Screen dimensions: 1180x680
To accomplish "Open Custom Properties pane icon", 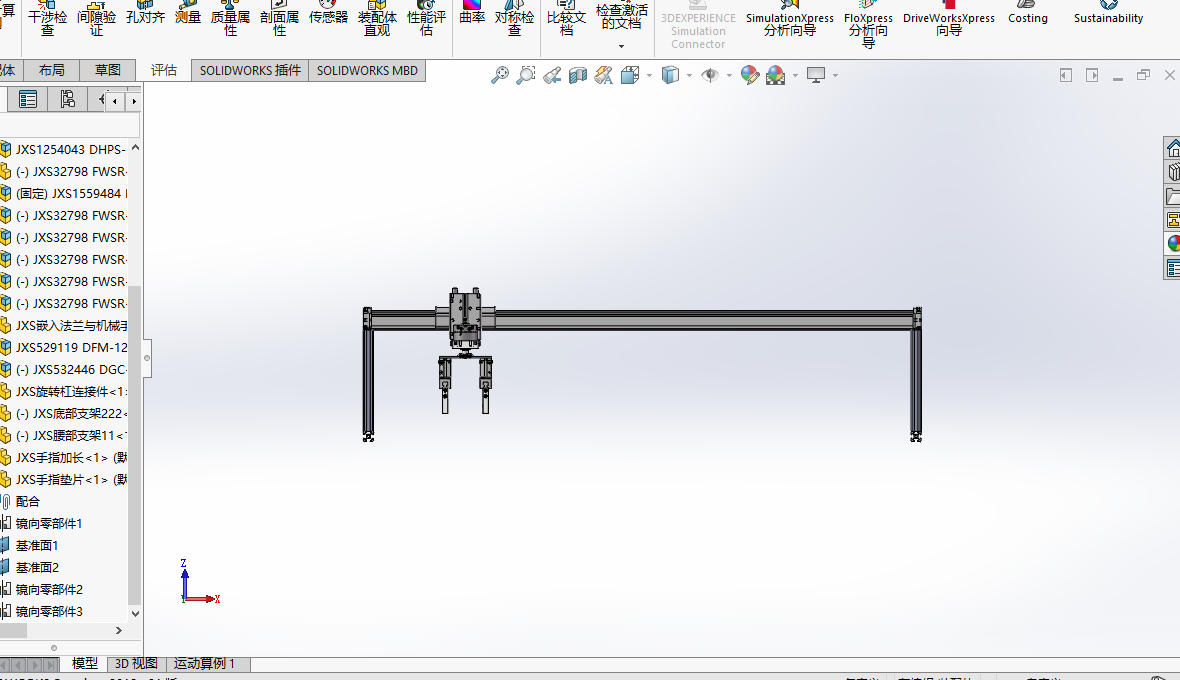I will pos(1172,268).
